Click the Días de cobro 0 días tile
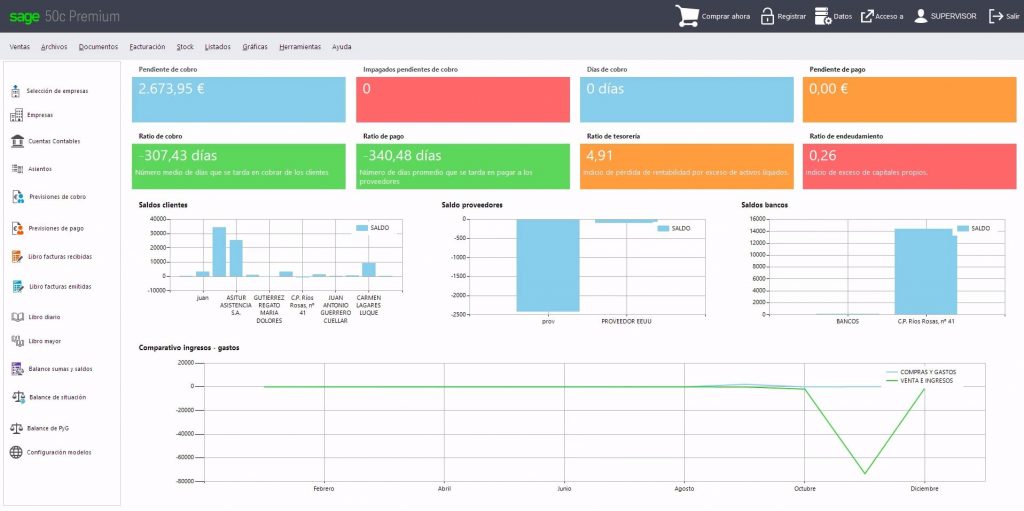Image resolution: width=1024 pixels, height=511 pixels. tap(686, 99)
